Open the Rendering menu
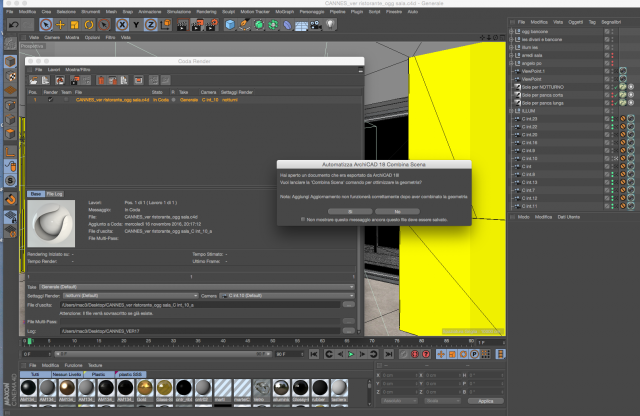 [x=207, y=12]
